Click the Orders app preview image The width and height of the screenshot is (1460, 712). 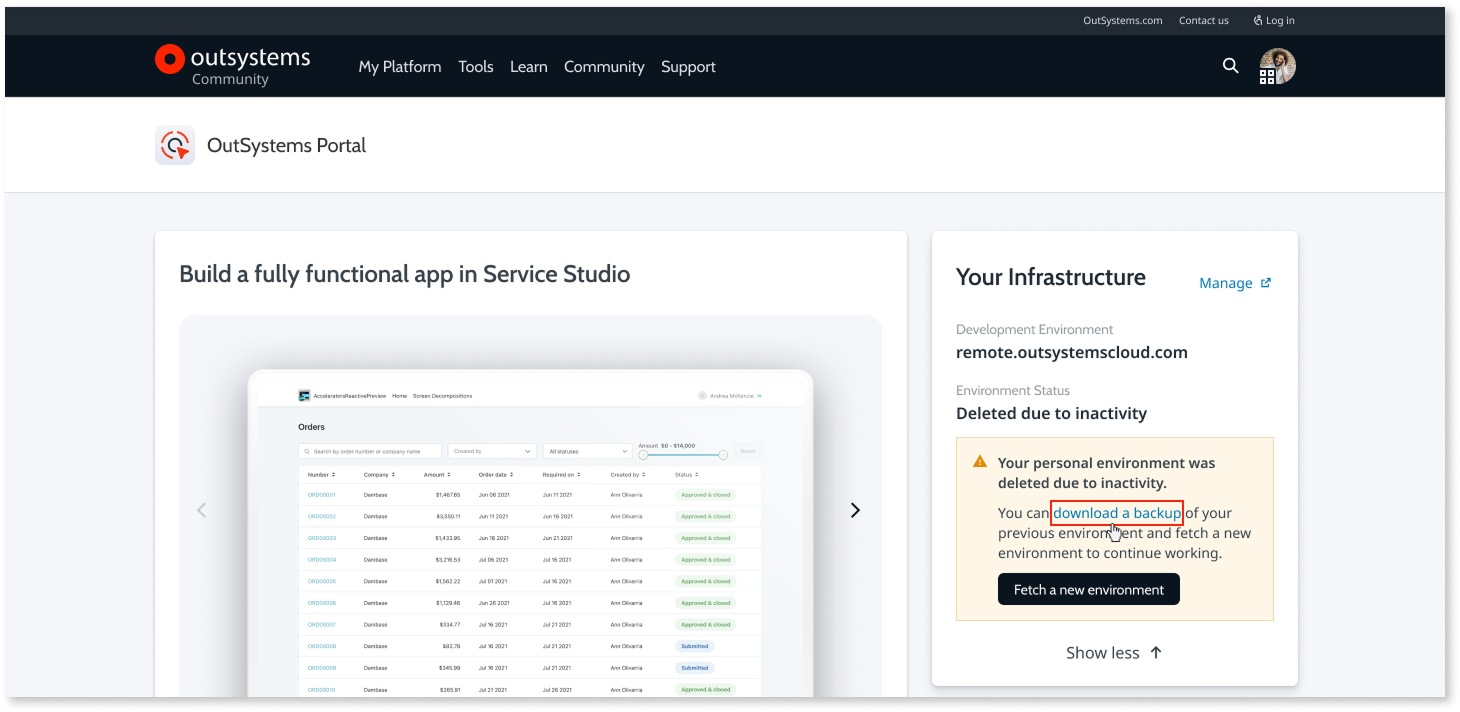click(x=530, y=535)
